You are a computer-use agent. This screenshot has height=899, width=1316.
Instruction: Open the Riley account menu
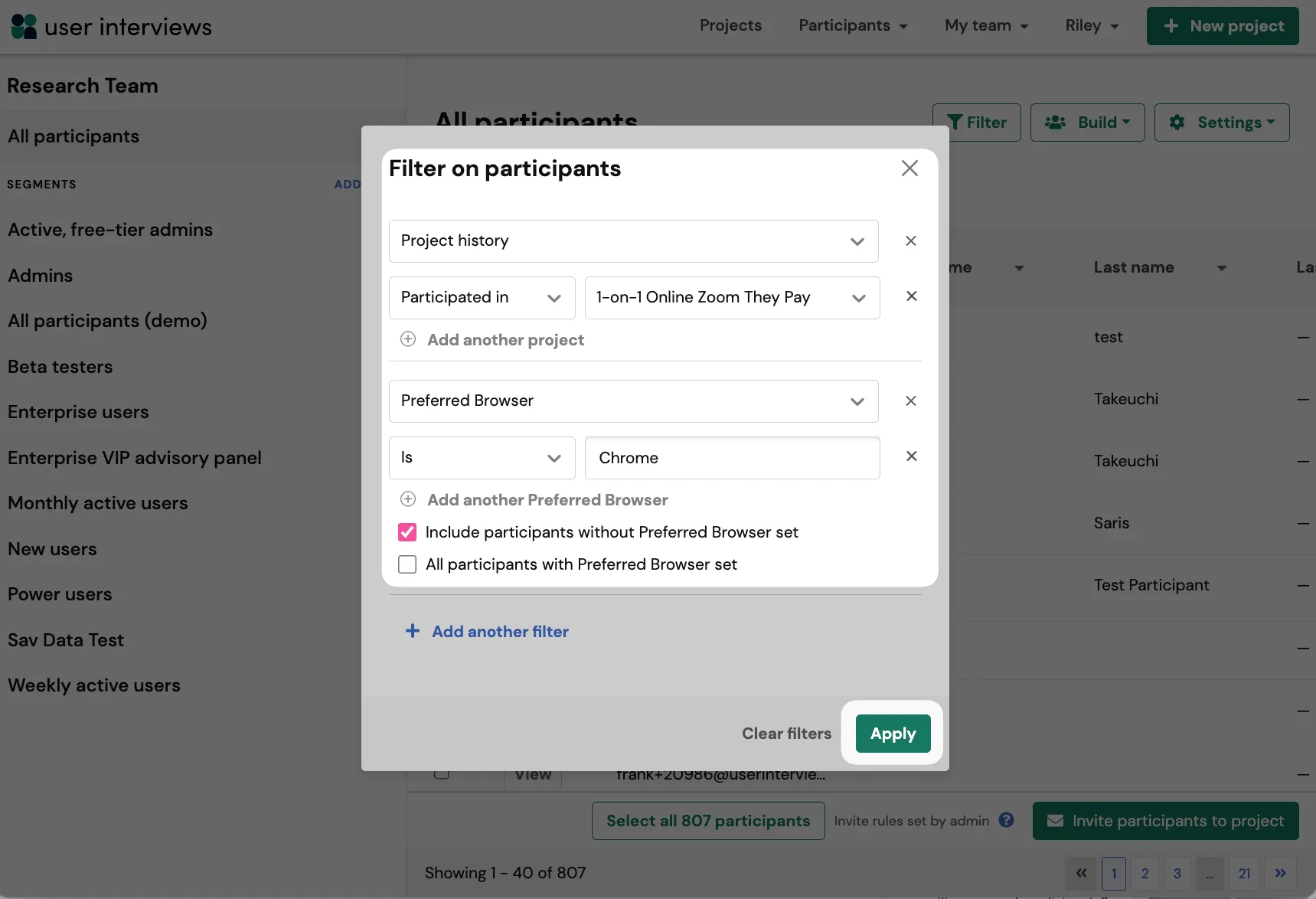(x=1092, y=26)
